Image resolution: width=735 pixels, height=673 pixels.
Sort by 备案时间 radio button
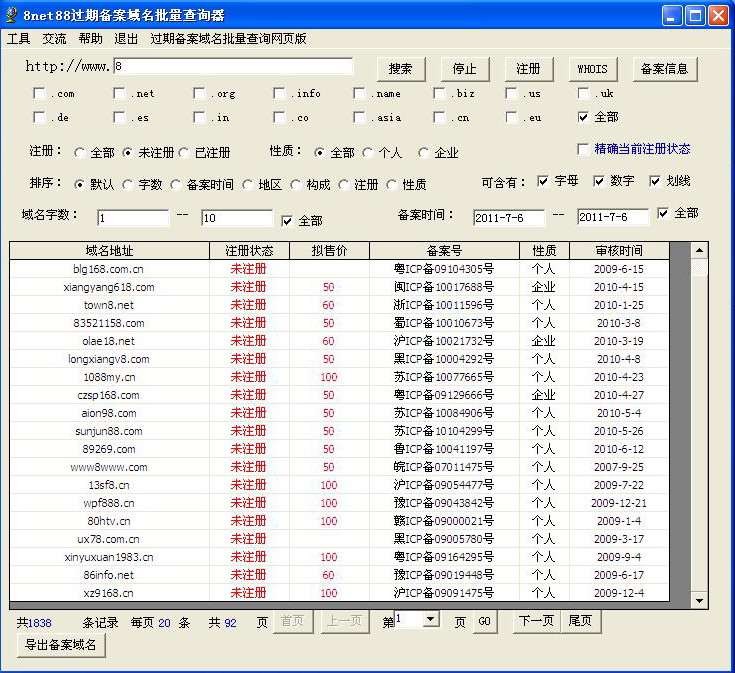tap(175, 185)
